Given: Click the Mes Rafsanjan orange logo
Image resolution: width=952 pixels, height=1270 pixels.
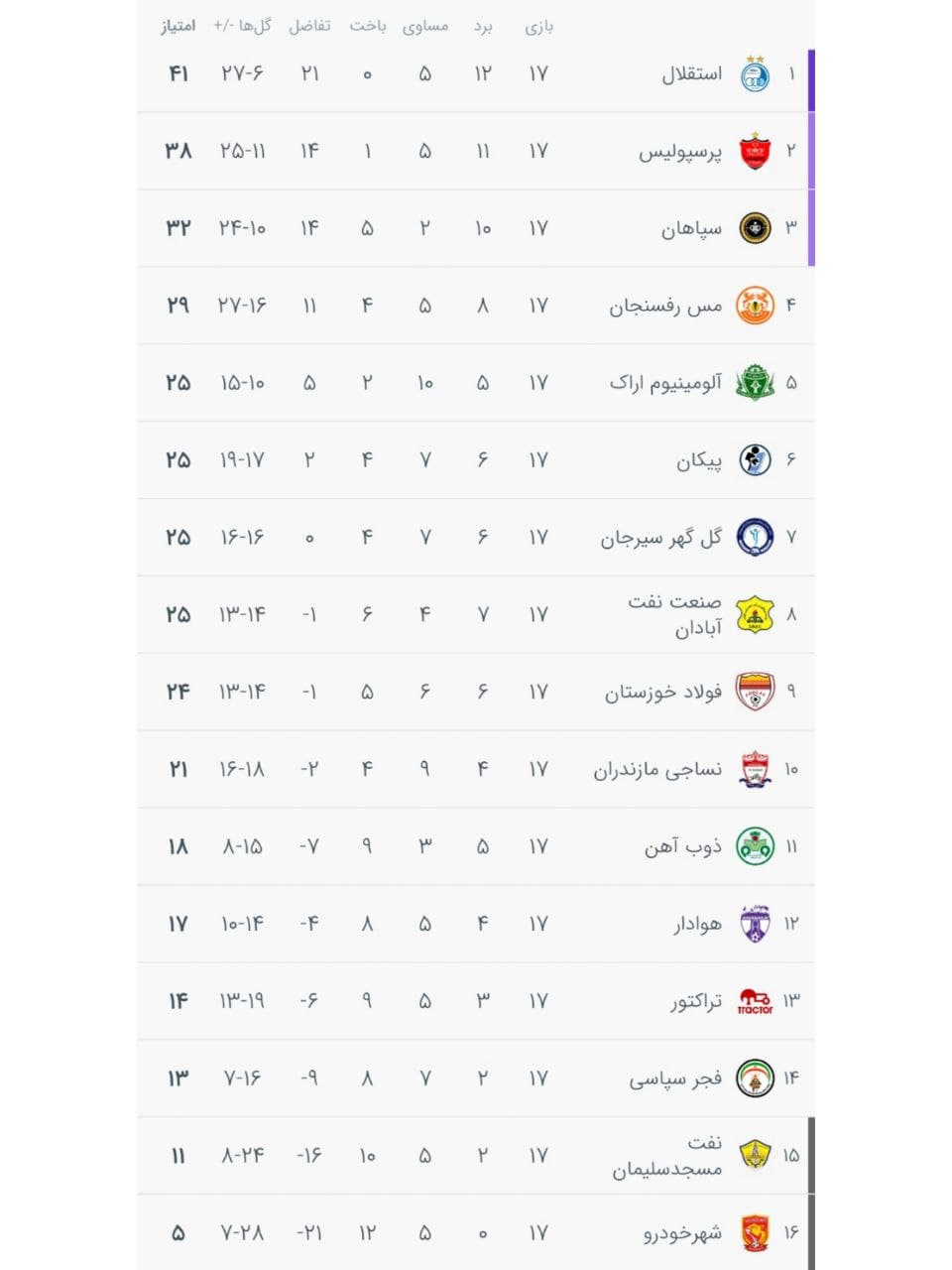Looking at the screenshot, I should click(756, 306).
